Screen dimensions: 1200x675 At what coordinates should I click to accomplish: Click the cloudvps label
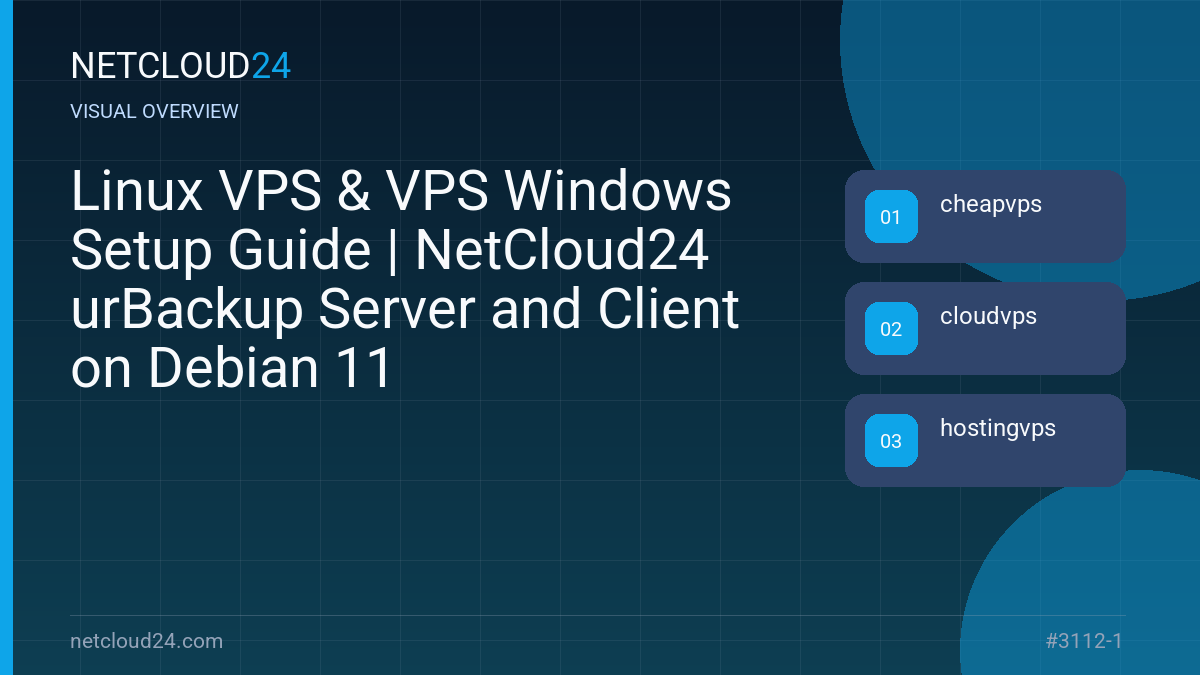988,317
